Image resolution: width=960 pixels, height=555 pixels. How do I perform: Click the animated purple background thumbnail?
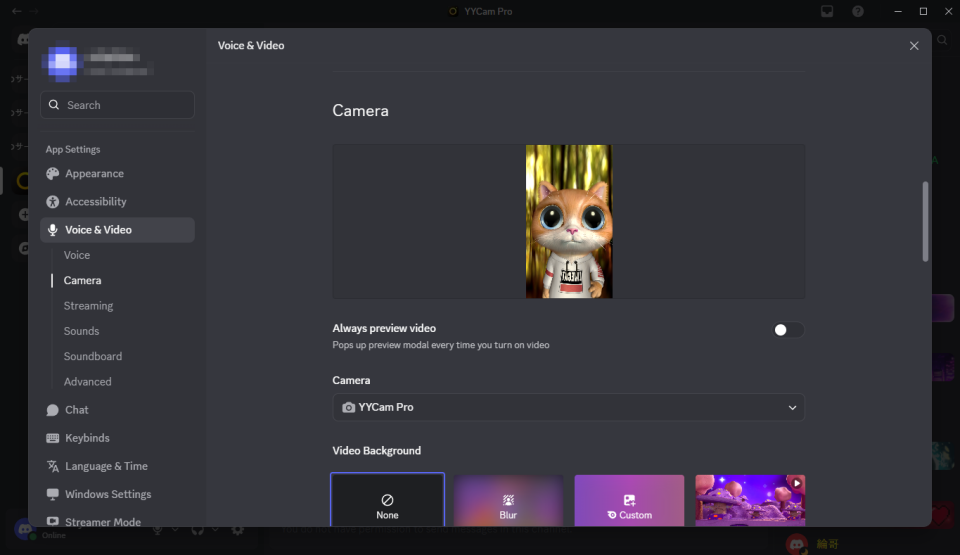tap(750, 500)
